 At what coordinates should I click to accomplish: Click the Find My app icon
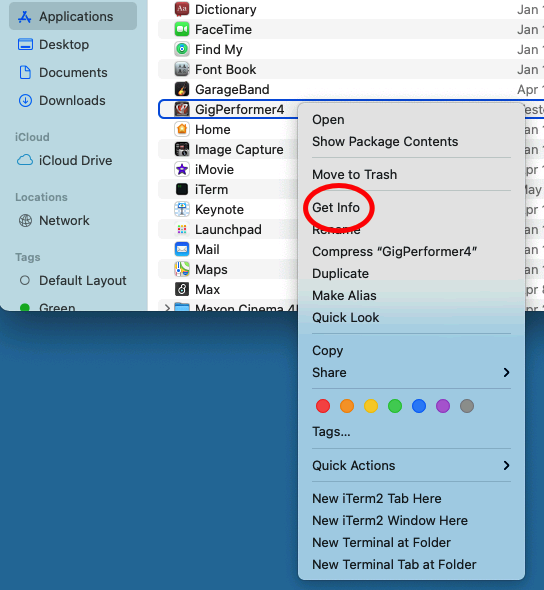pyautogui.click(x=182, y=49)
